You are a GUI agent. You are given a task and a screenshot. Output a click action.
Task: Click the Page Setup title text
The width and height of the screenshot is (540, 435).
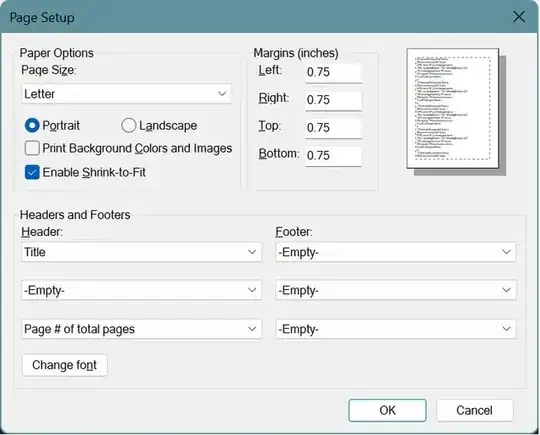pyautogui.click(x=42, y=18)
